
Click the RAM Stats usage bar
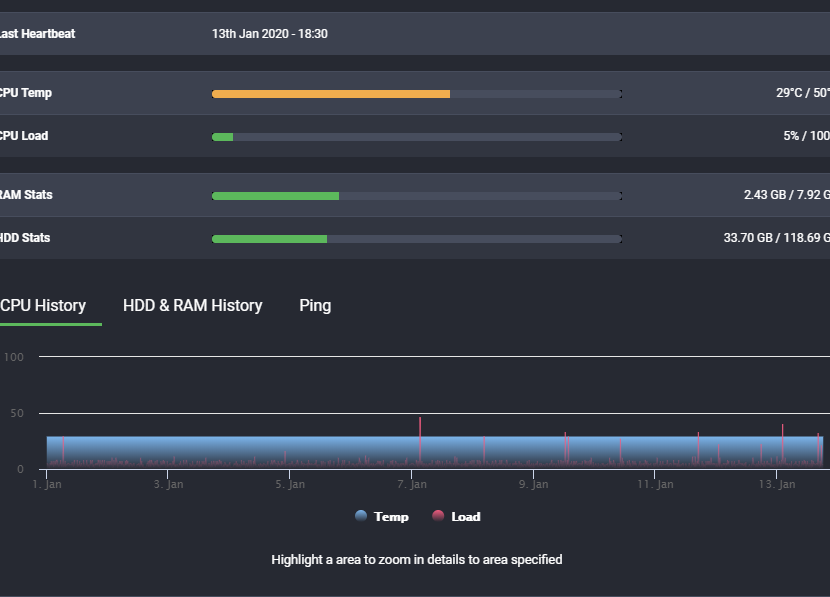(x=417, y=196)
